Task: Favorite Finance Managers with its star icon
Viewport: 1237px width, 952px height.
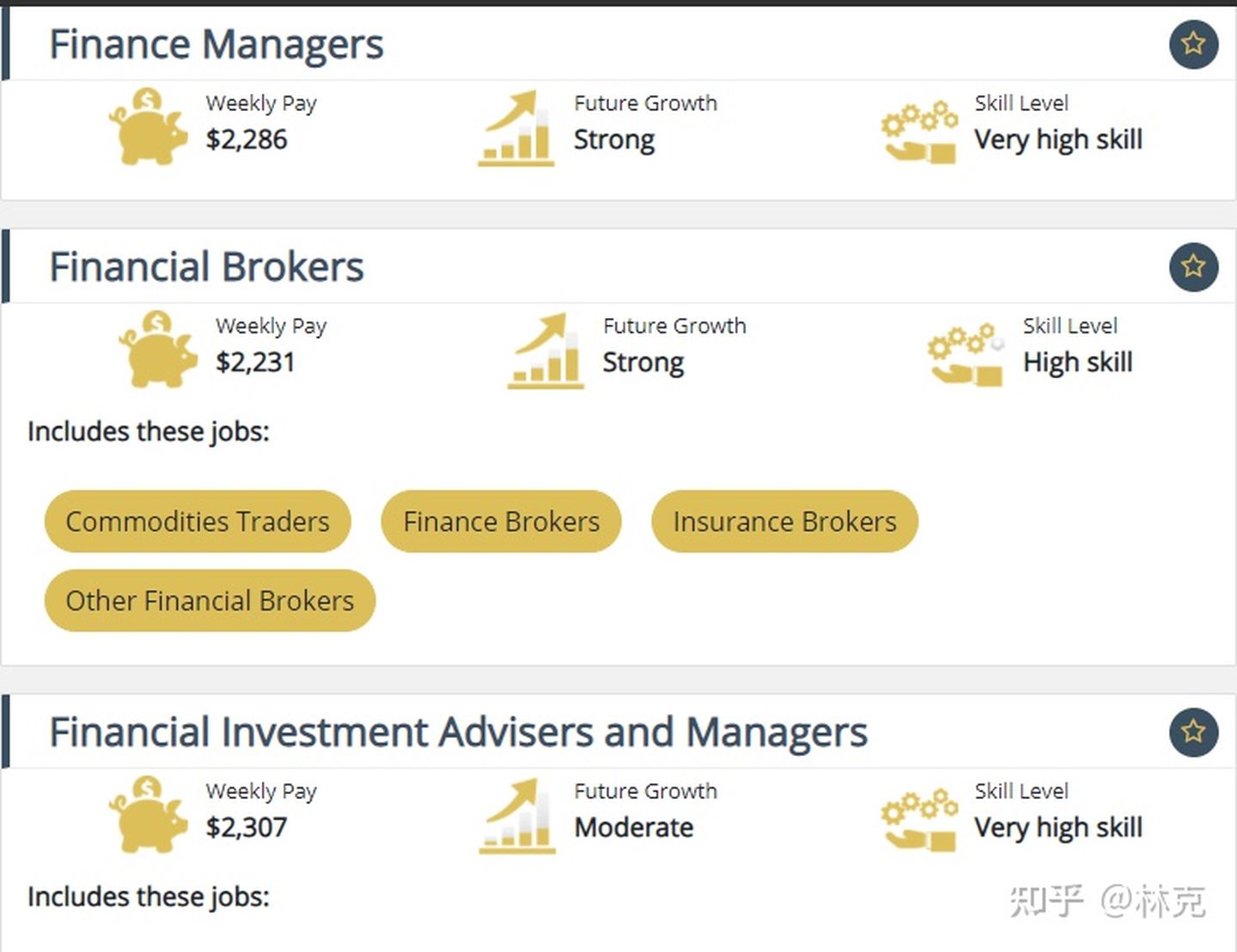Action: click(1193, 44)
